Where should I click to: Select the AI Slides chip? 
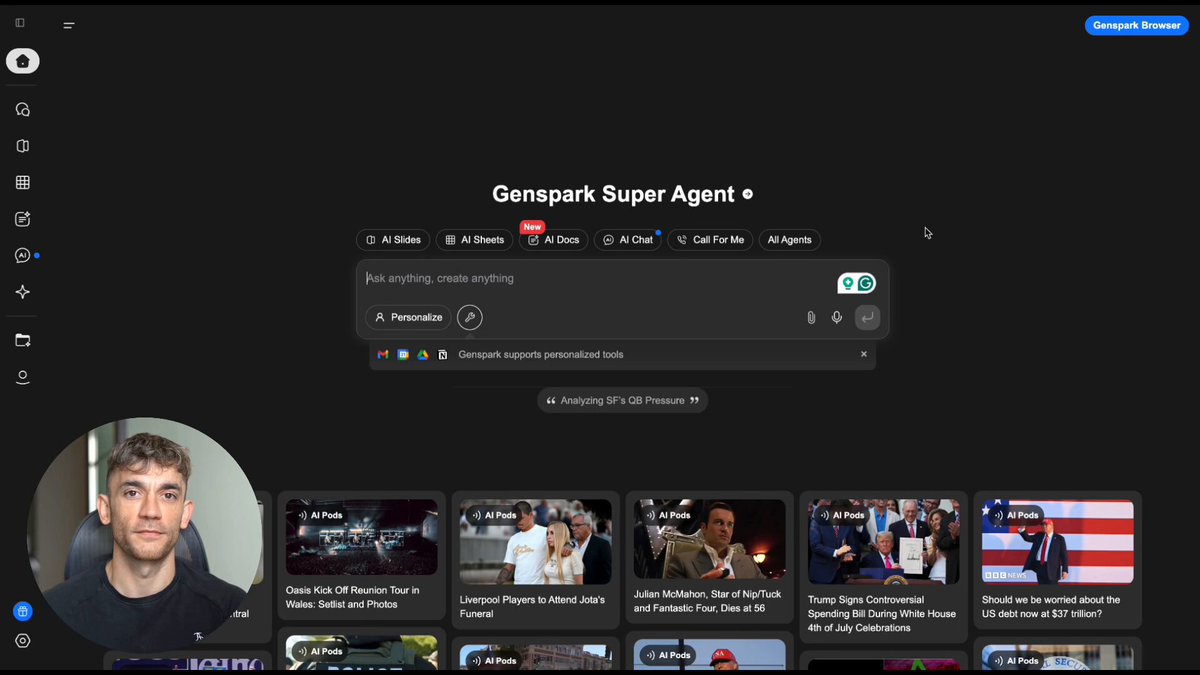point(393,240)
